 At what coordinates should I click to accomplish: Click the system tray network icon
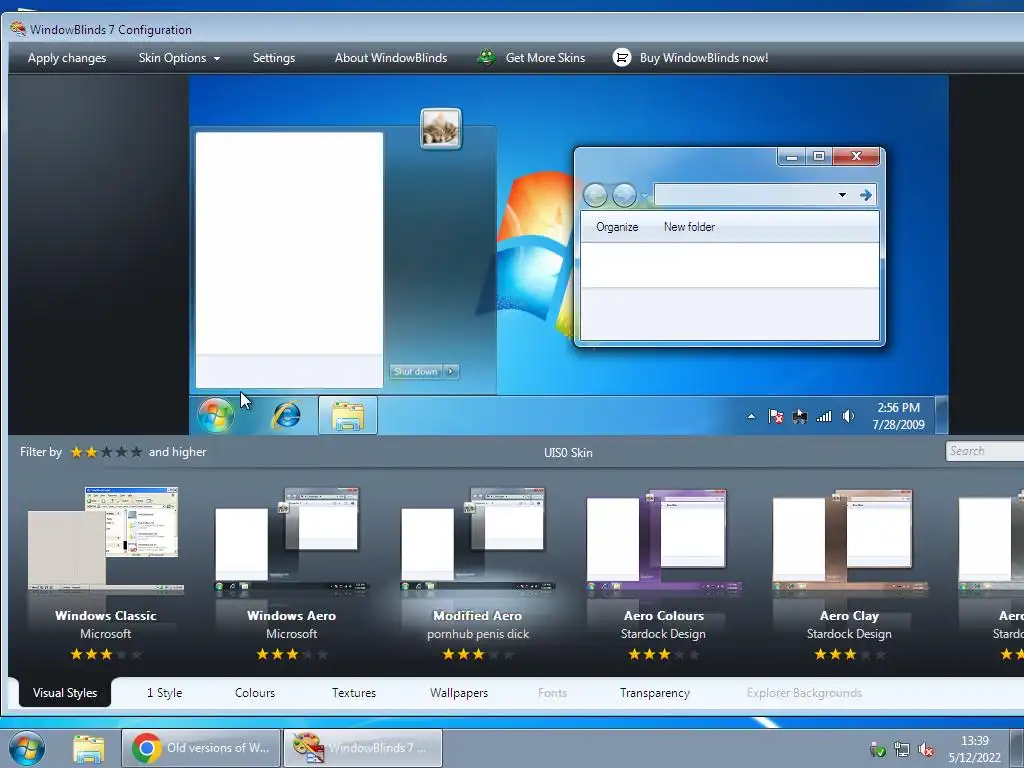point(902,750)
